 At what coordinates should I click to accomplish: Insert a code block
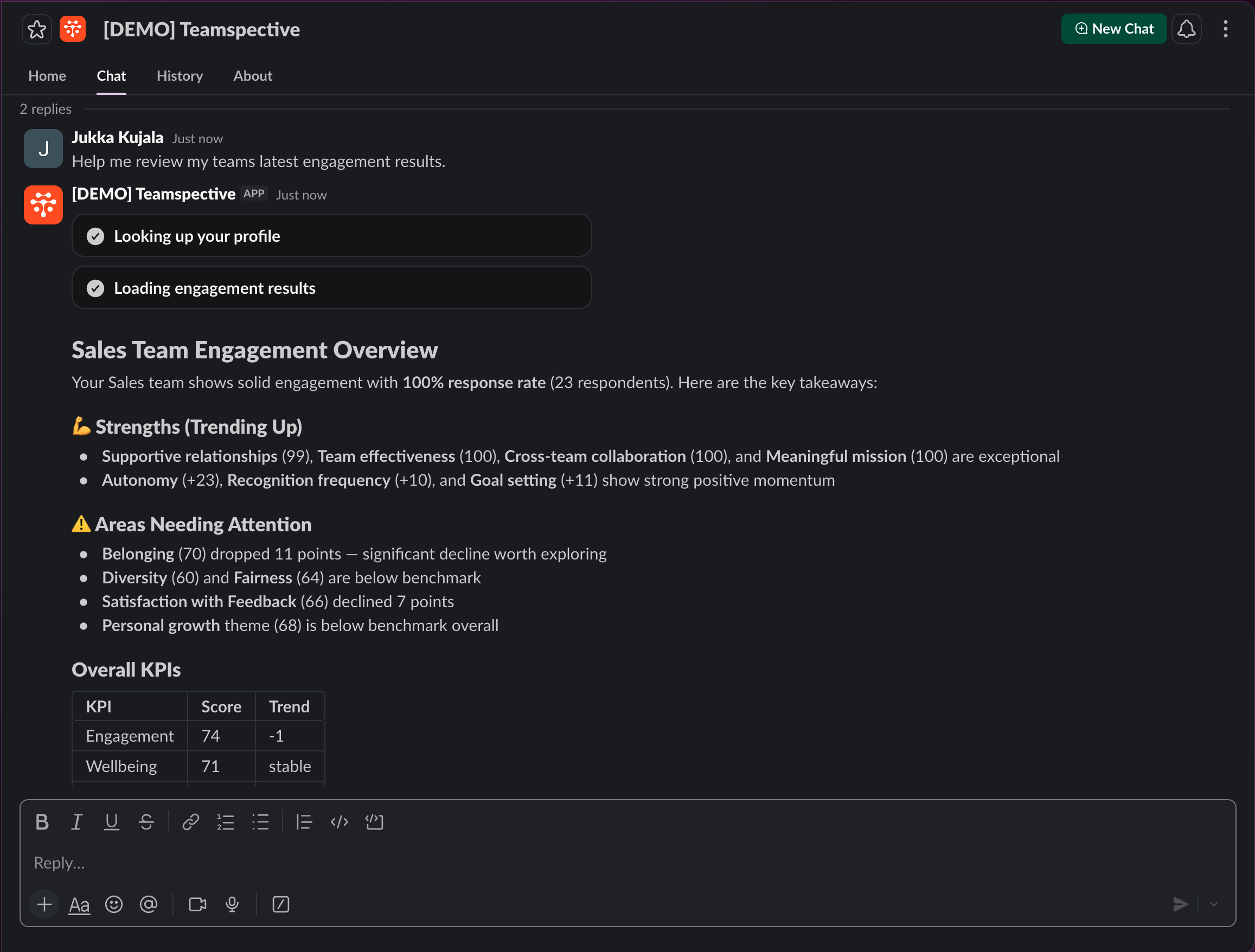(374, 821)
